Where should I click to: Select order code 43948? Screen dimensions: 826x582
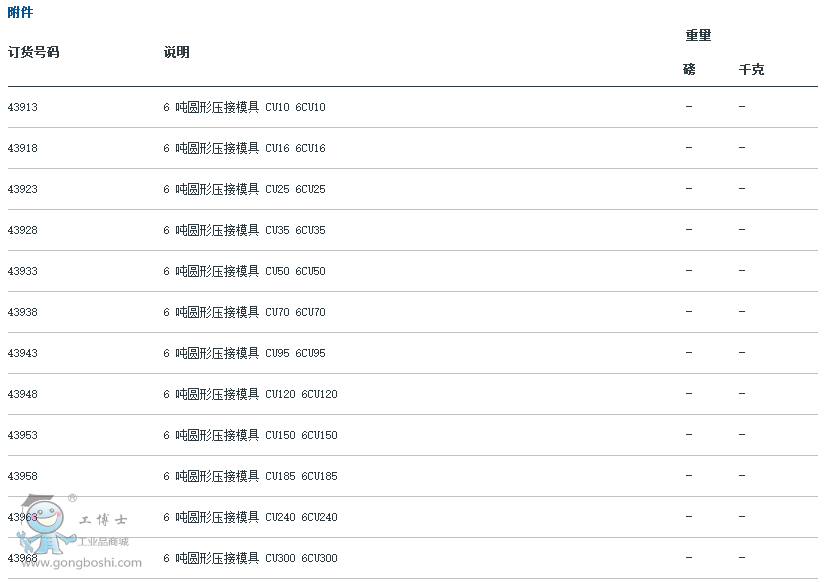click(23, 394)
